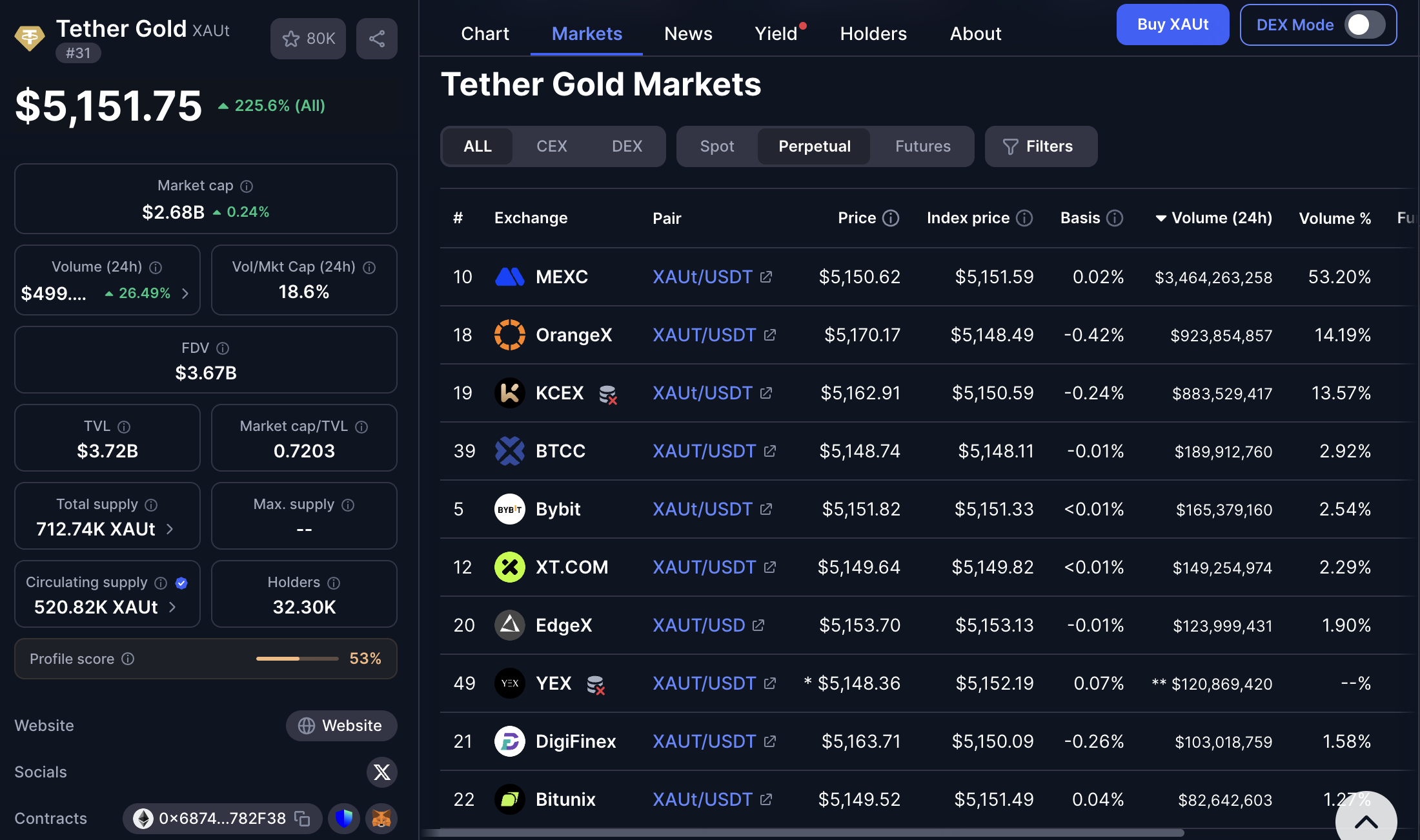Viewport: 1420px width, 840px height.
Task: Click the MetaMask fox icon near Contracts
Action: [381, 818]
